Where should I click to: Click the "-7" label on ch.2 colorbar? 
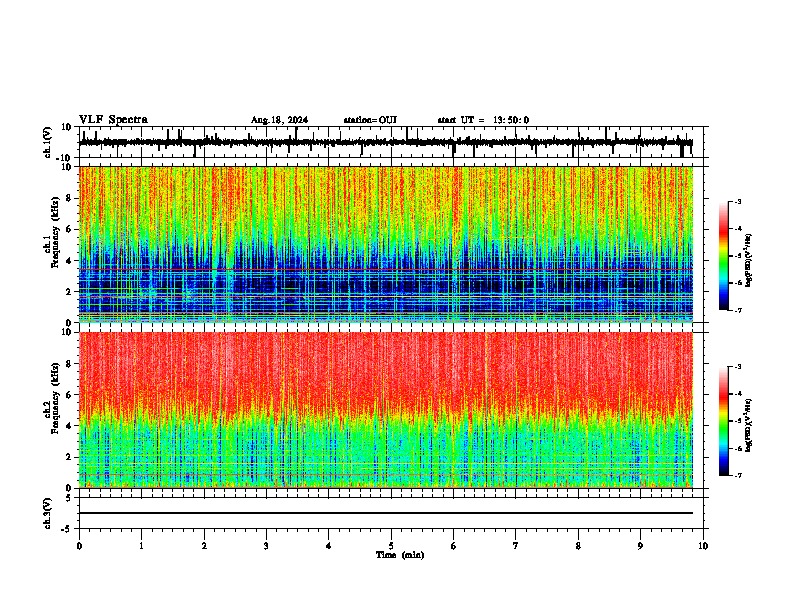[737, 475]
